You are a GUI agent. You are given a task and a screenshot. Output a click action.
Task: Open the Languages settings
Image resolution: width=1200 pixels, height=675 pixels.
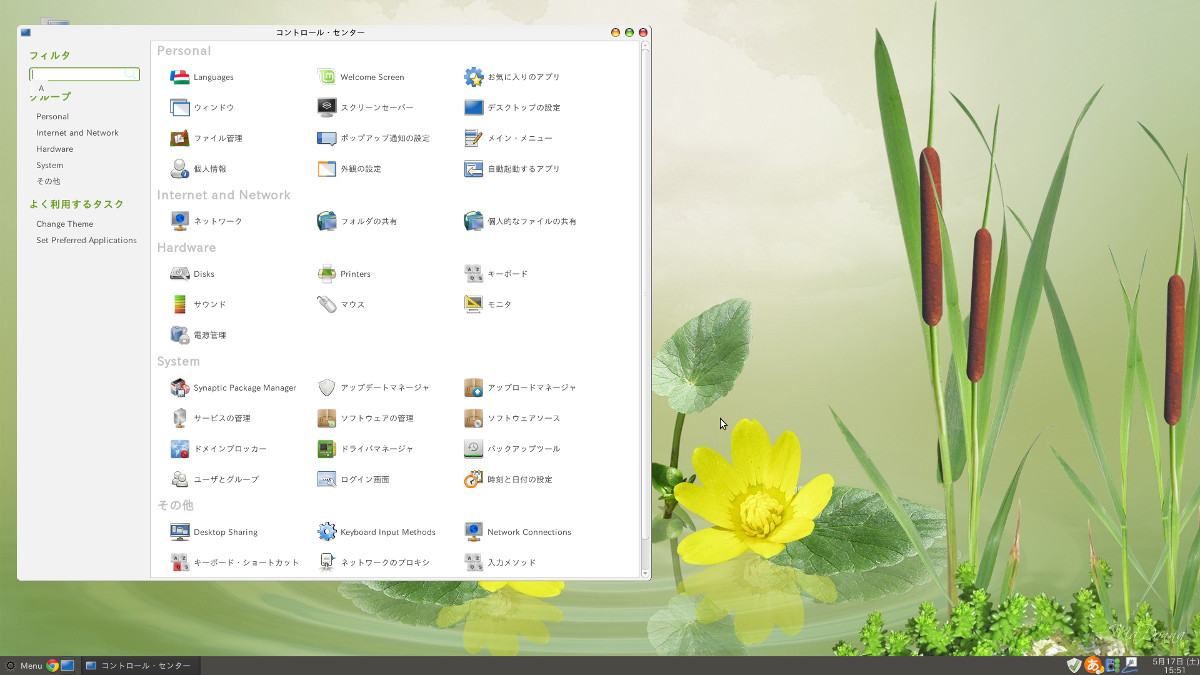202,77
